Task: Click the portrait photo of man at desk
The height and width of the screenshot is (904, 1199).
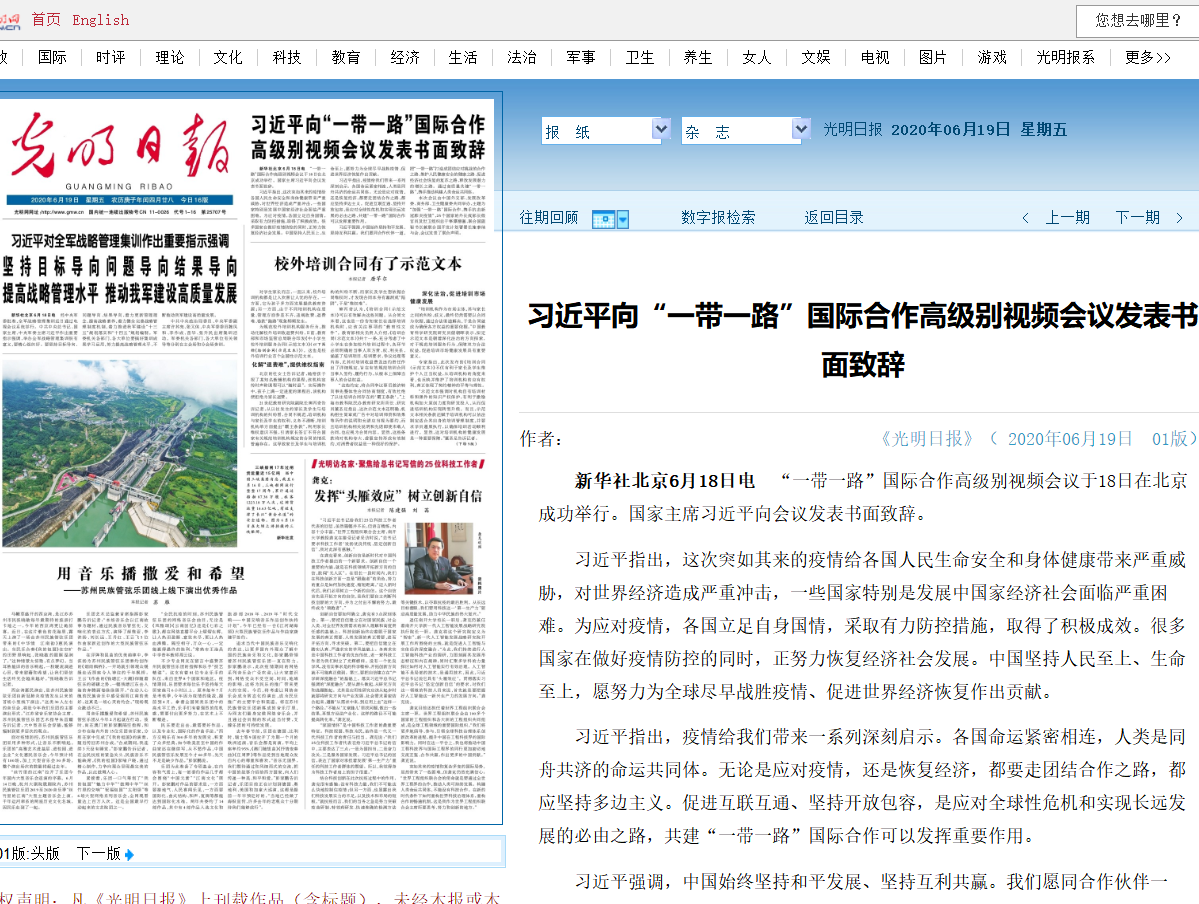Action: coord(439,559)
